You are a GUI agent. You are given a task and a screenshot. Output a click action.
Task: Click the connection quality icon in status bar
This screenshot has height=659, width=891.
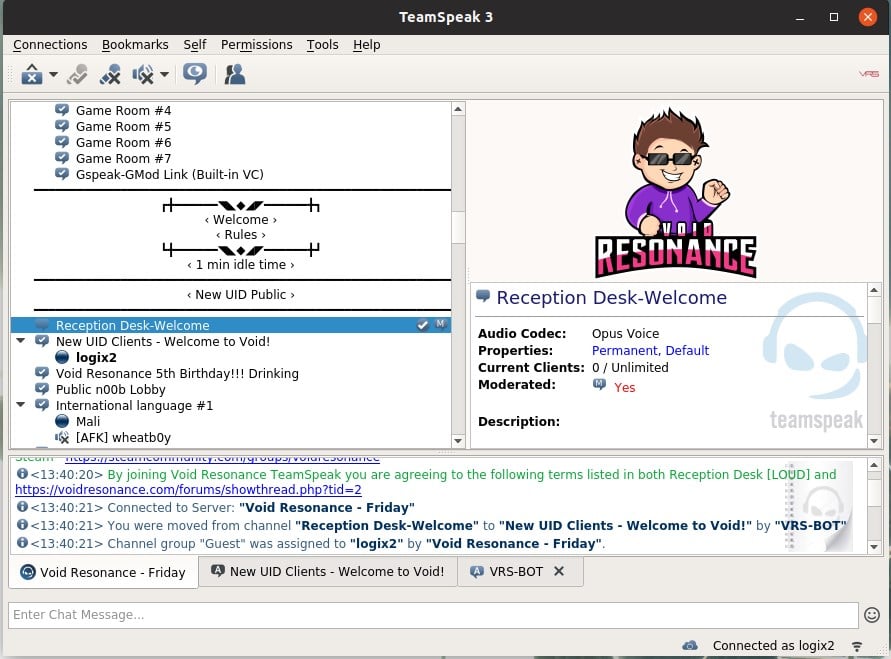point(857,646)
